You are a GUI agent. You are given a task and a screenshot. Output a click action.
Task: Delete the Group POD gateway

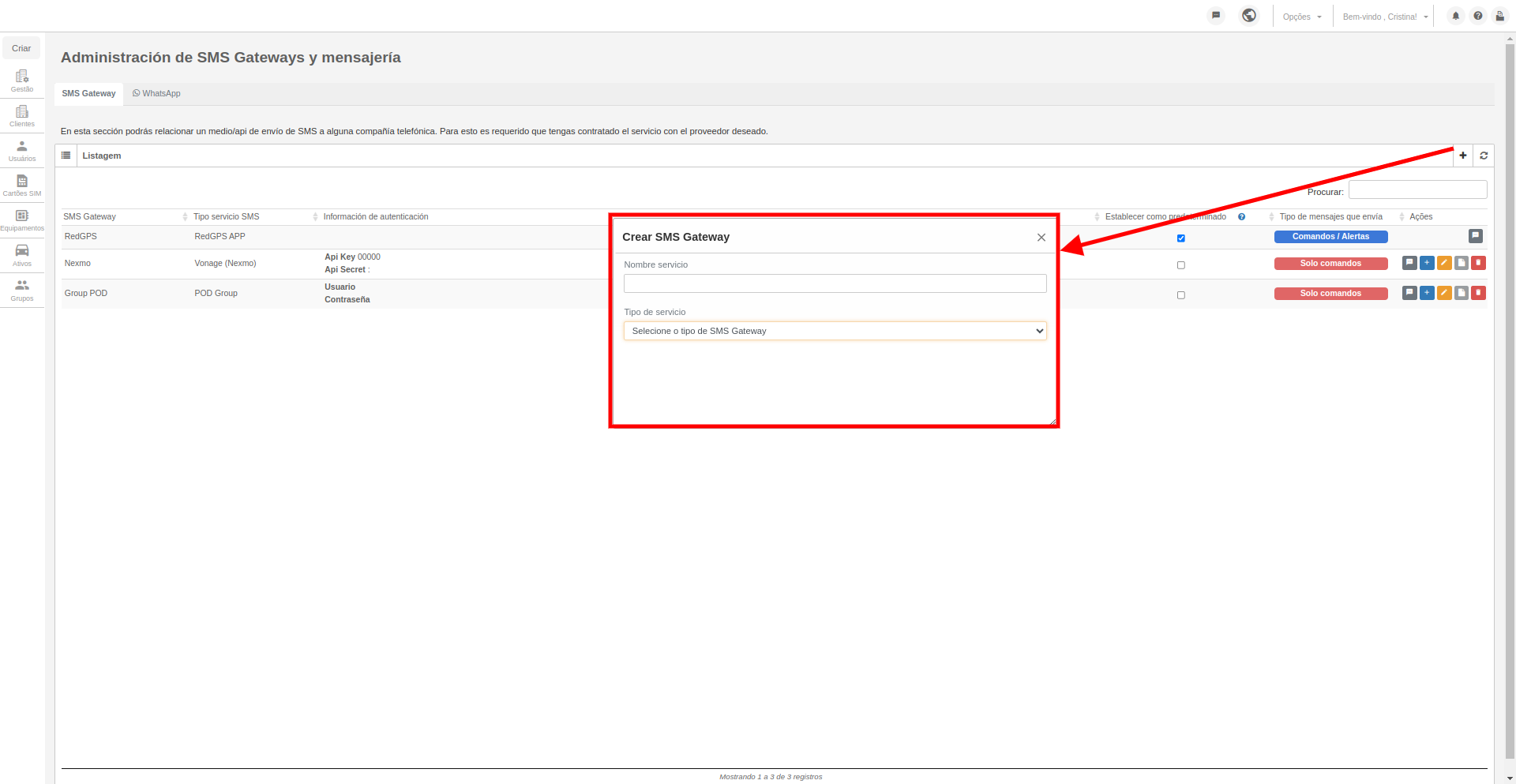pyautogui.click(x=1479, y=293)
